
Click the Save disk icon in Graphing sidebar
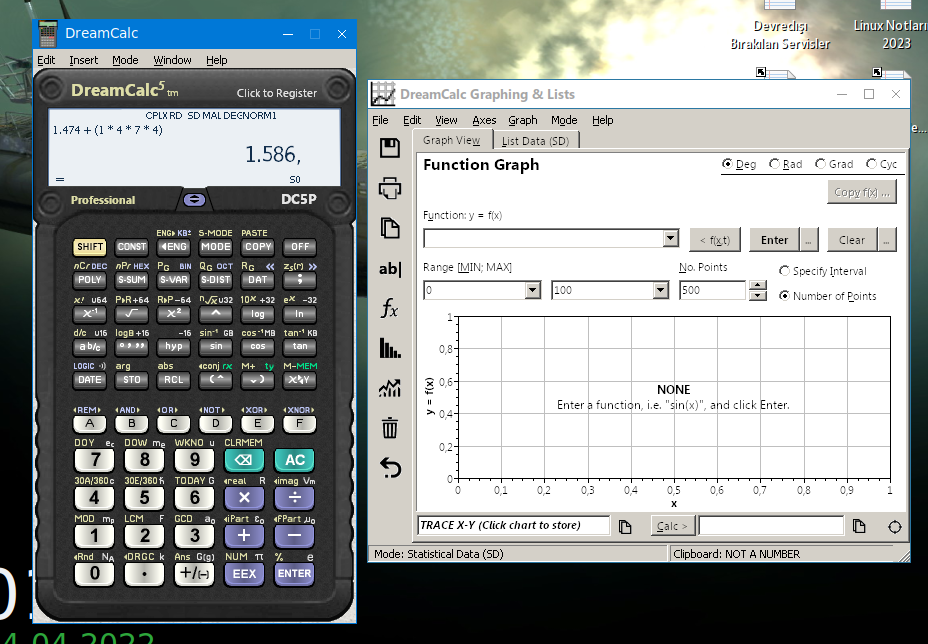point(390,148)
